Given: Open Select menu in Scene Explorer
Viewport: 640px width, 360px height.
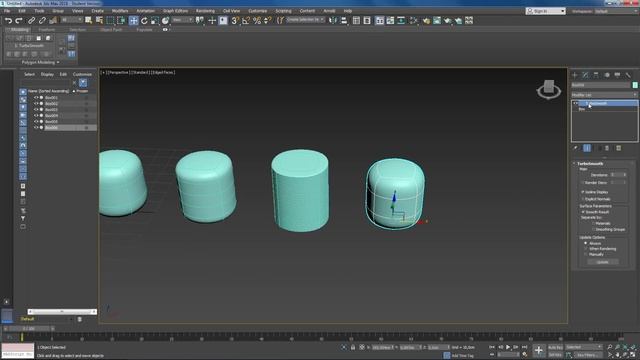Looking at the screenshot, I should [x=29, y=74].
